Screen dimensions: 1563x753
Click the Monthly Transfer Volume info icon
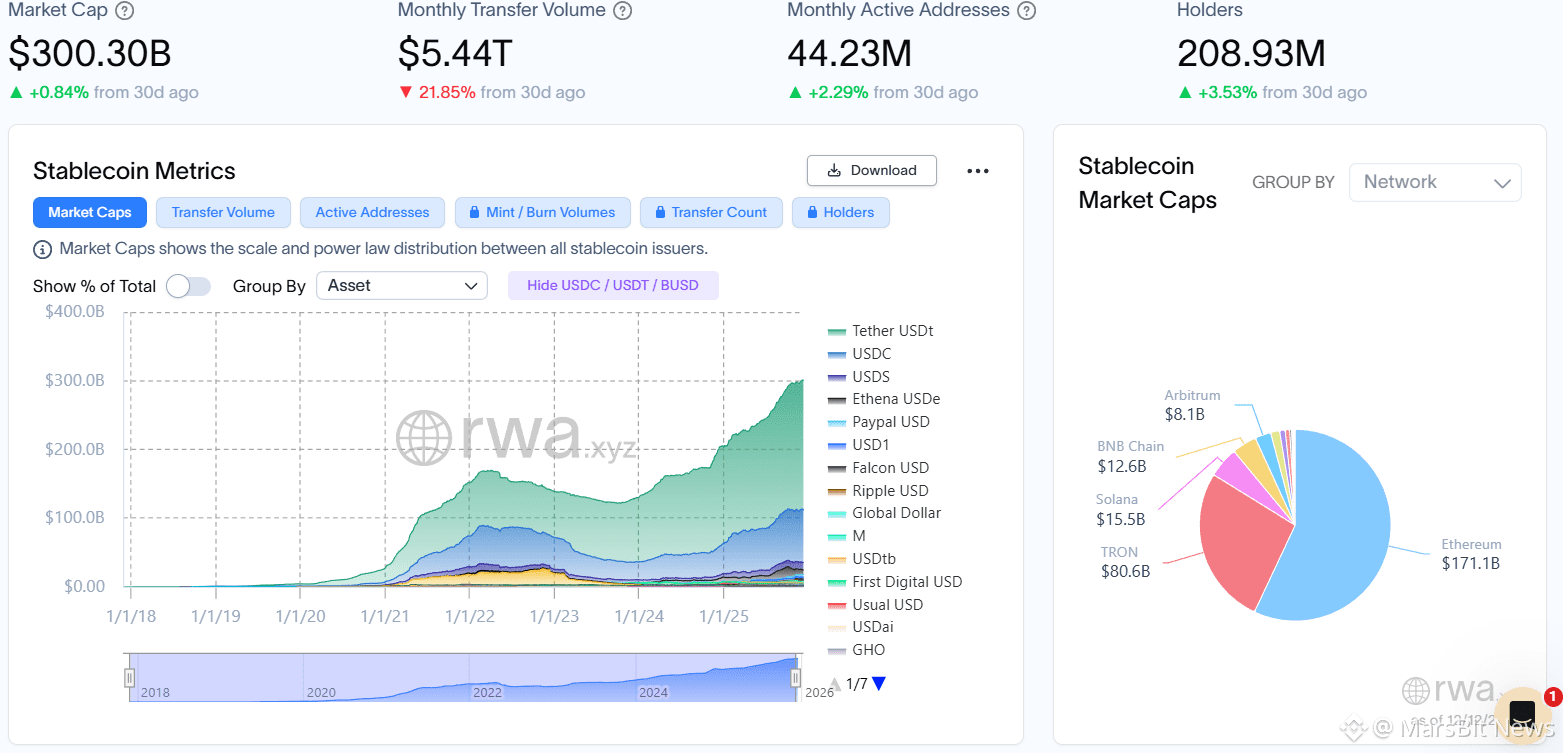[x=622, y=11]
